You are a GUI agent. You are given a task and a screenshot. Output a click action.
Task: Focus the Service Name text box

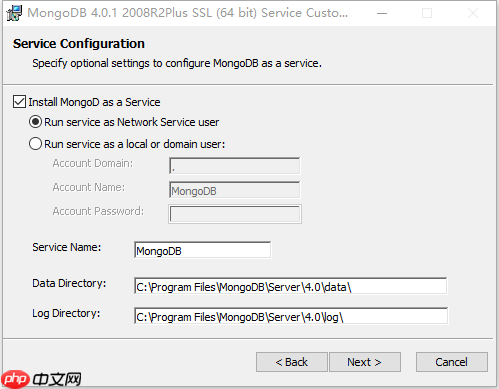click(x=203, y=250)
